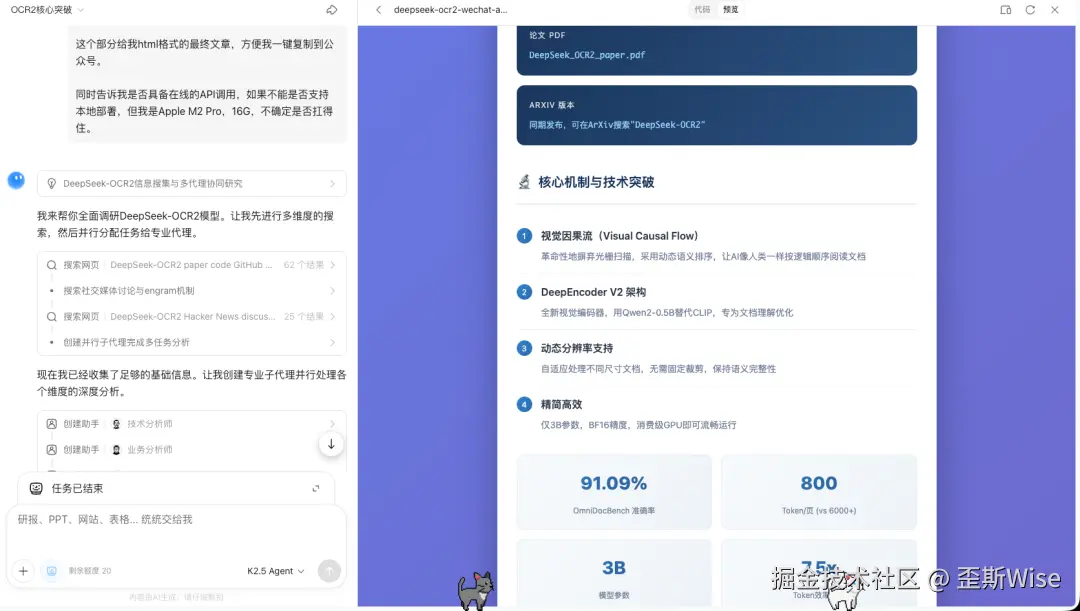Screen dimensions: 1080x611
Task: Click the 技术分析师 avatar
Action: 116,424
